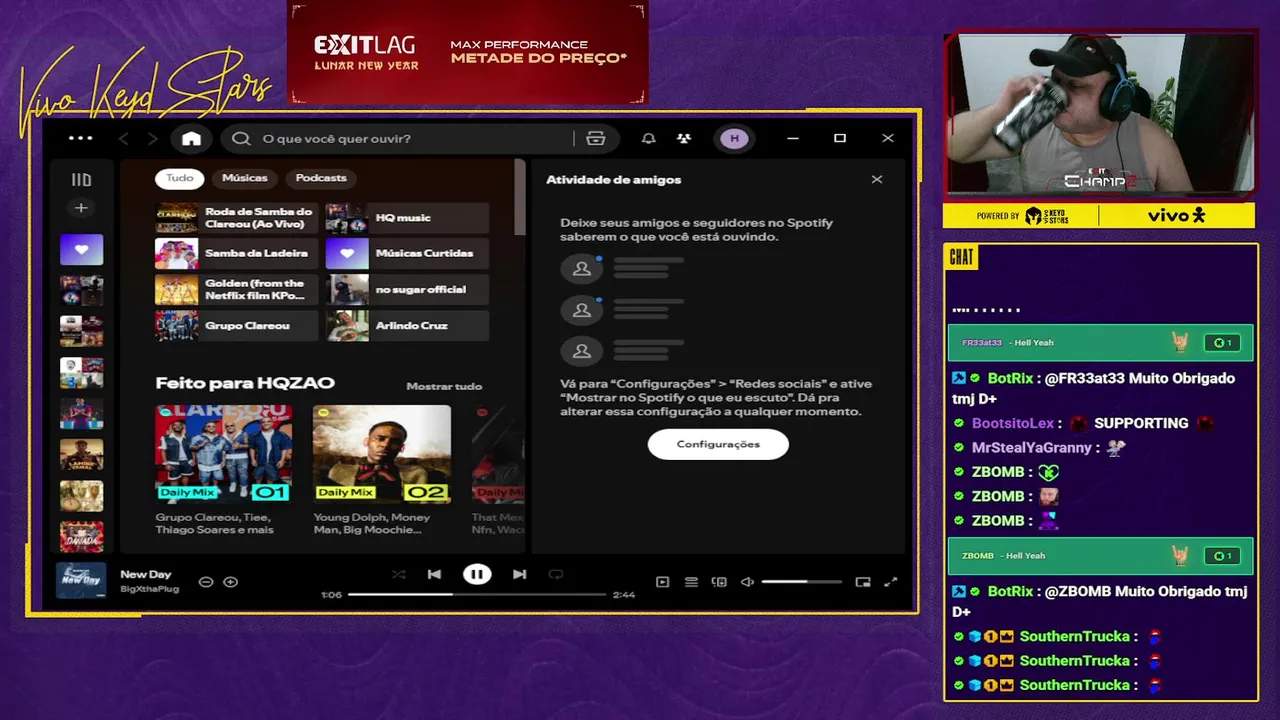Open Liked Songs heart in sidebar
This screenshot has width=1280, height=720.
tap(81, 249)
